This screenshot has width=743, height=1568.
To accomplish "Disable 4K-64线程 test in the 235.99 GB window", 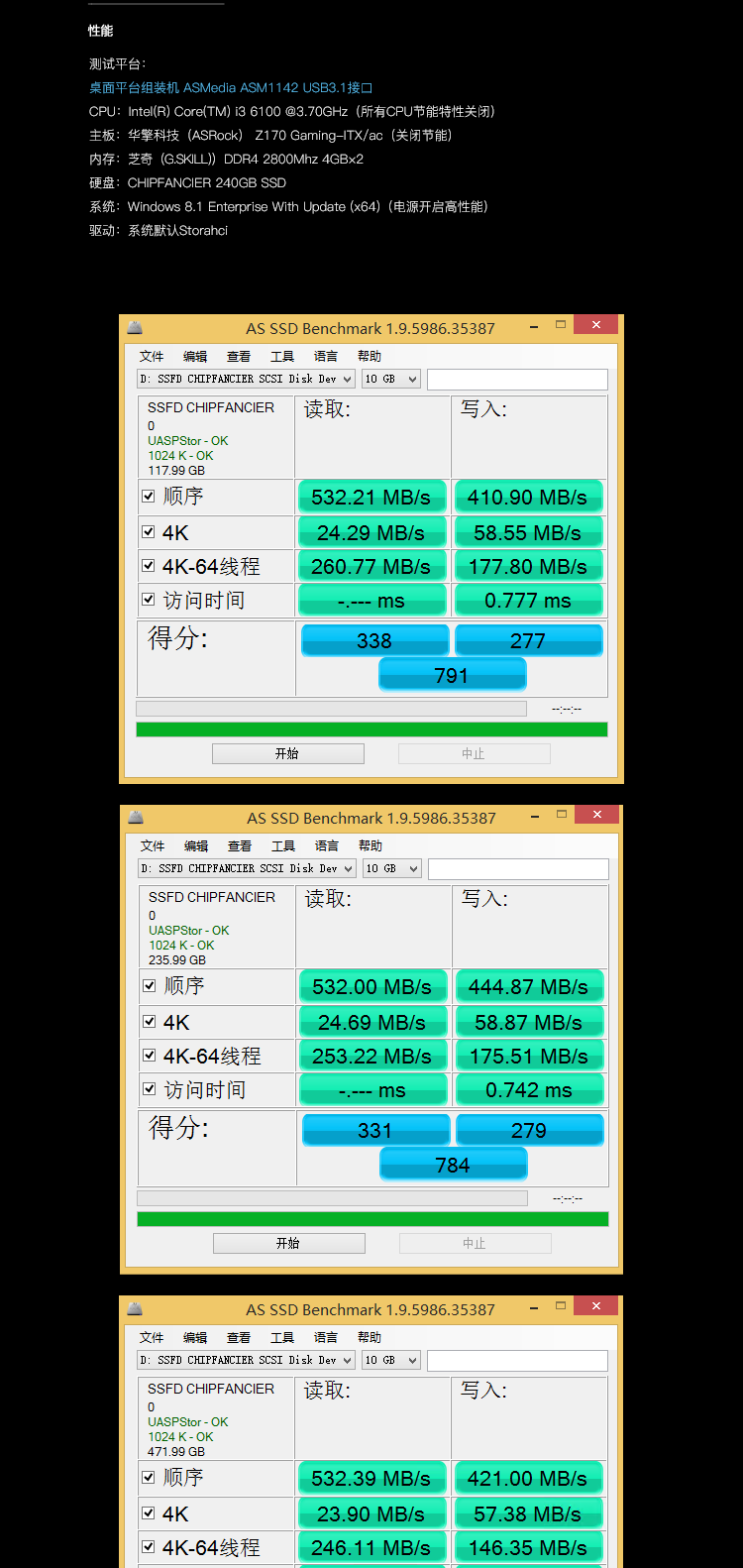I will click(x=150, y=1056).
